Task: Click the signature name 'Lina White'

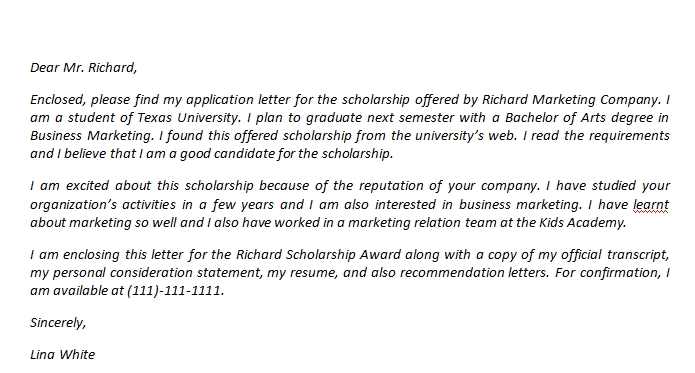Action: click(62, 354)
